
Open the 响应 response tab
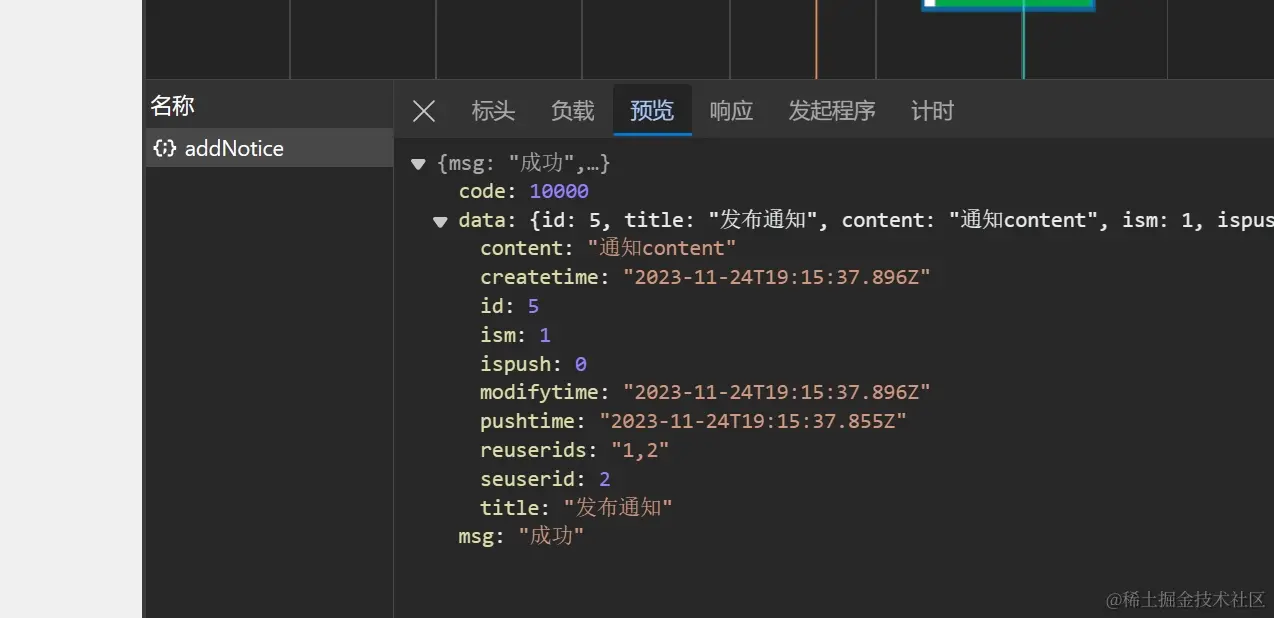coord(731,111)
